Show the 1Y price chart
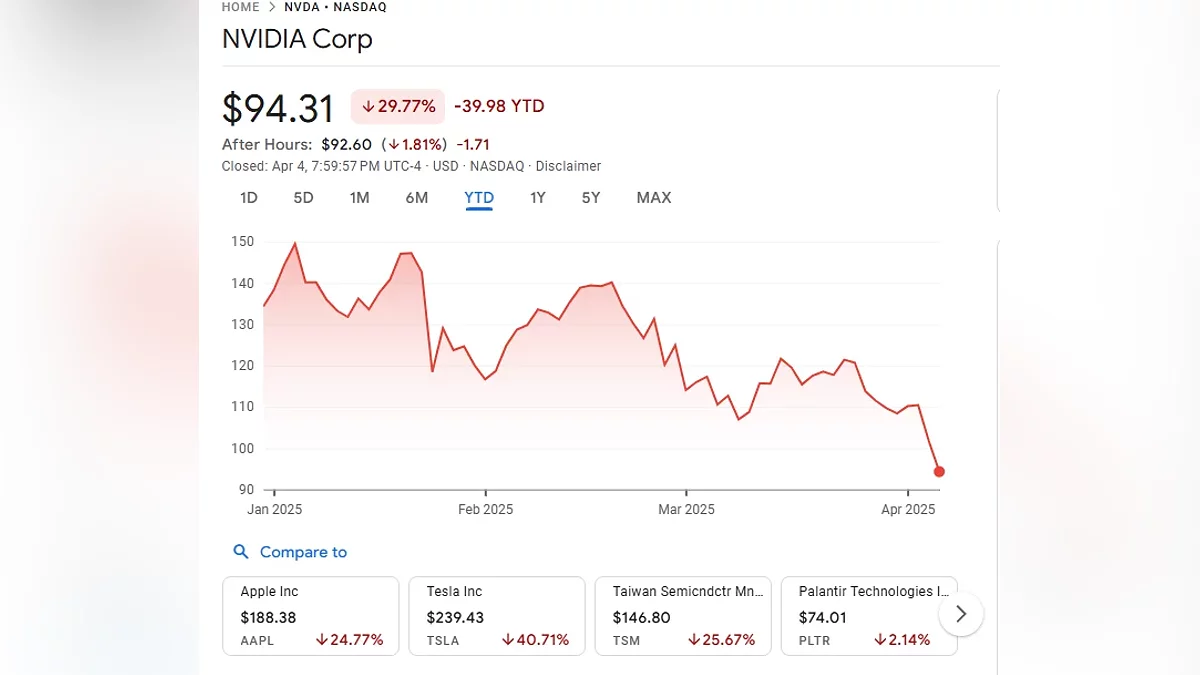Screen dimensions: 1200x675 click(x=538, y=198)
